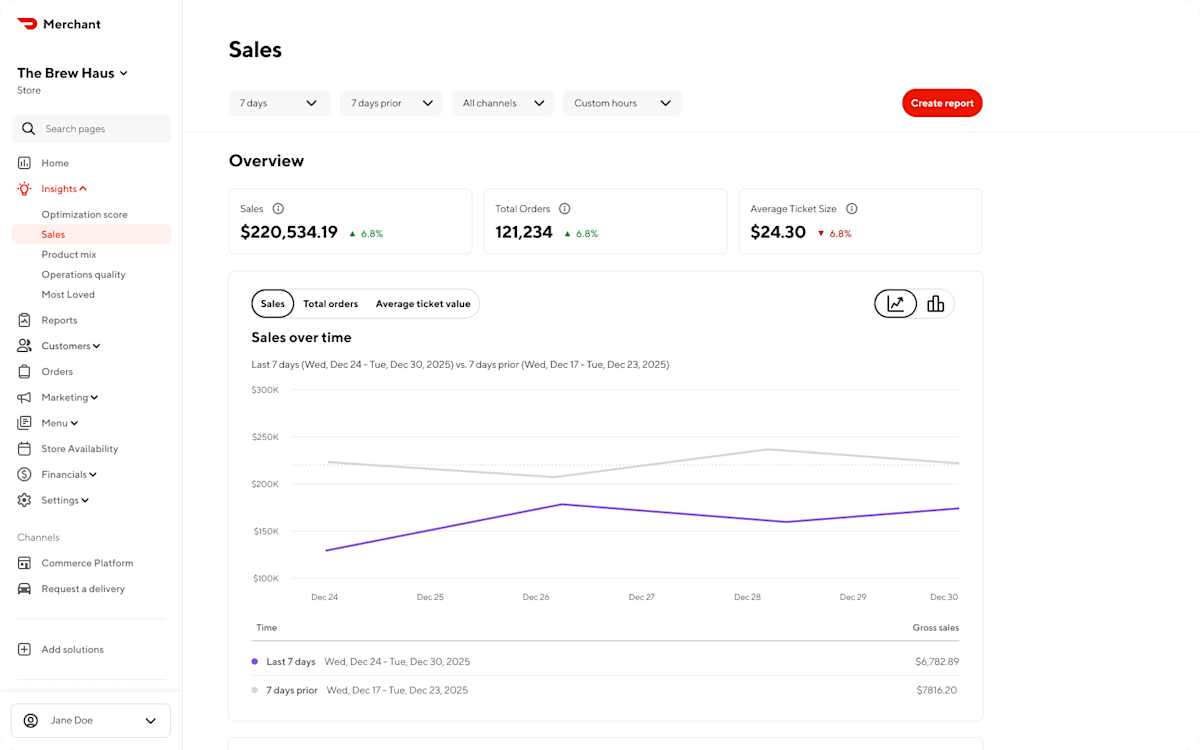Select Most Loved under Insights
The width and height of the screenshot is (1200, 750).
68,294
